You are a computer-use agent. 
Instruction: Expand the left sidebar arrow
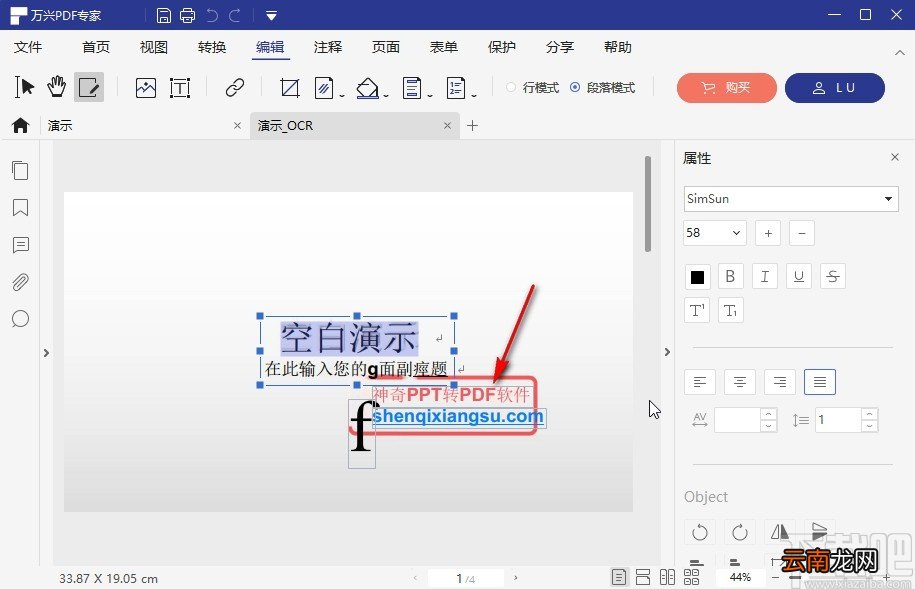(46, 353)
